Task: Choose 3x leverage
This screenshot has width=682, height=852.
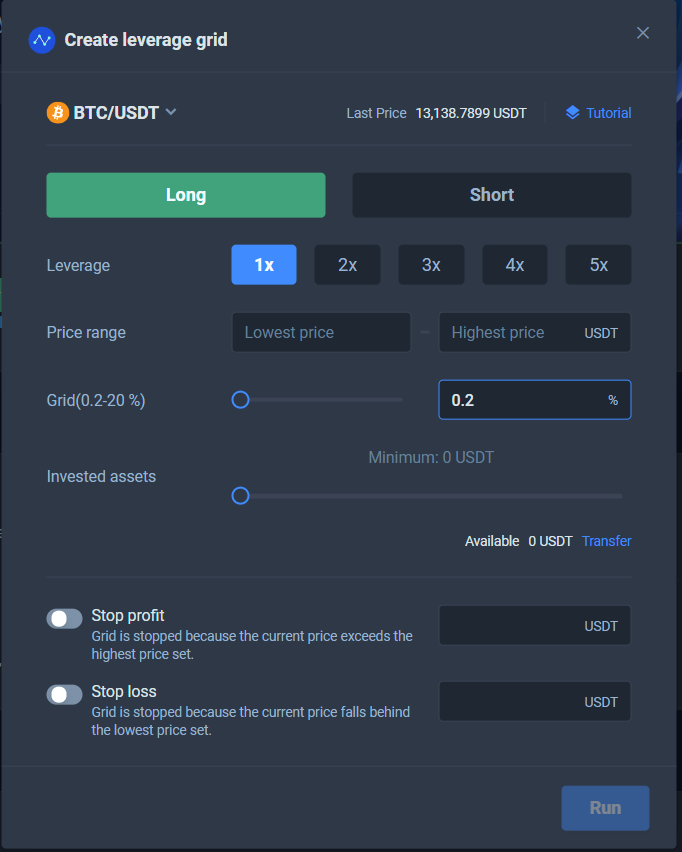Action: (x=431, y=265)
